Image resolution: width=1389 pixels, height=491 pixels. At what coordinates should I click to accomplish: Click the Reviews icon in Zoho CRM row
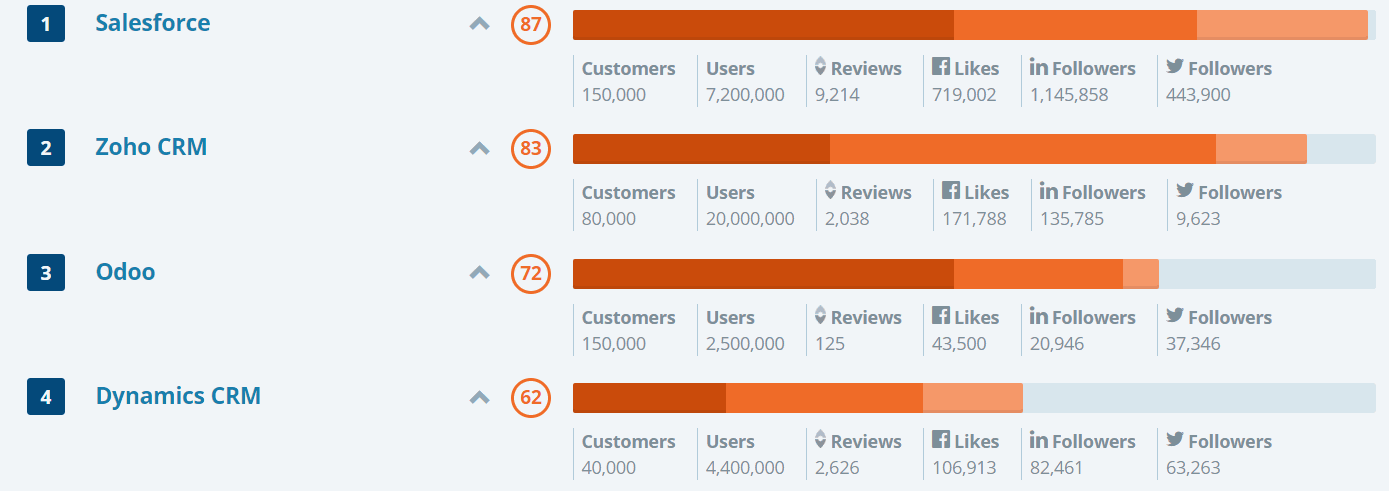point(831,191)
